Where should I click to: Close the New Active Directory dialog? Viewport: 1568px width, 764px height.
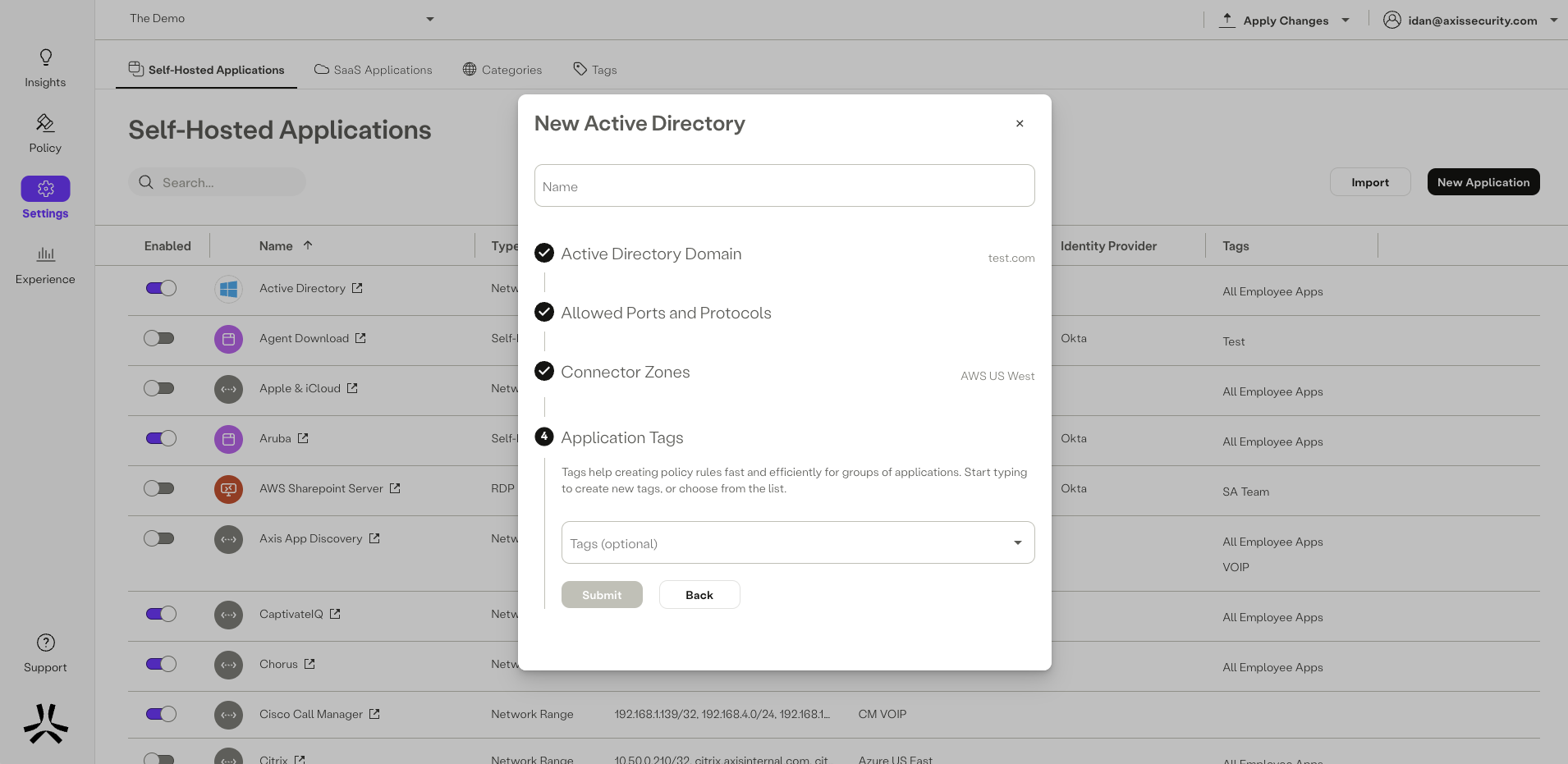click(1020, 123)
